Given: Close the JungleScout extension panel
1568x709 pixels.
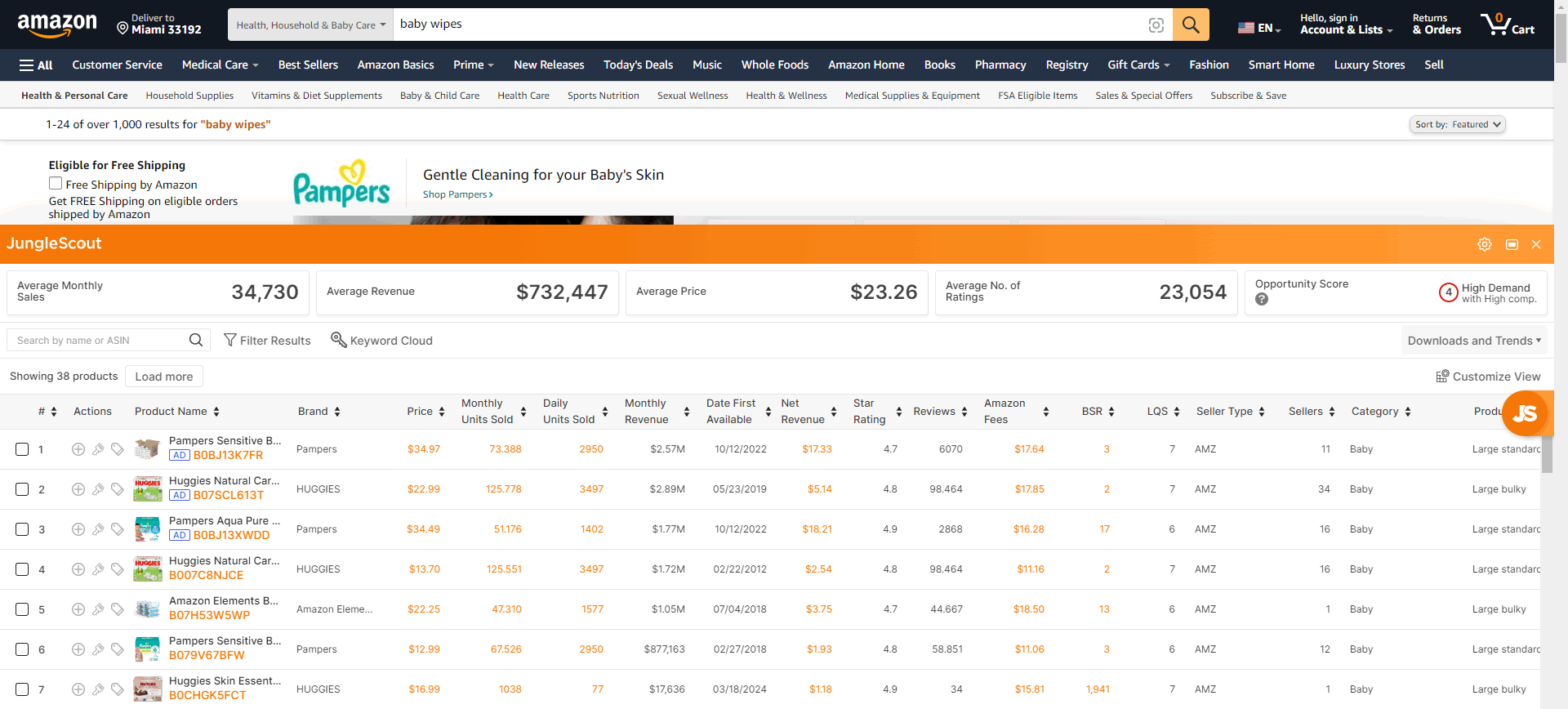Looking at the screenshot, I should click(1536, 244).
